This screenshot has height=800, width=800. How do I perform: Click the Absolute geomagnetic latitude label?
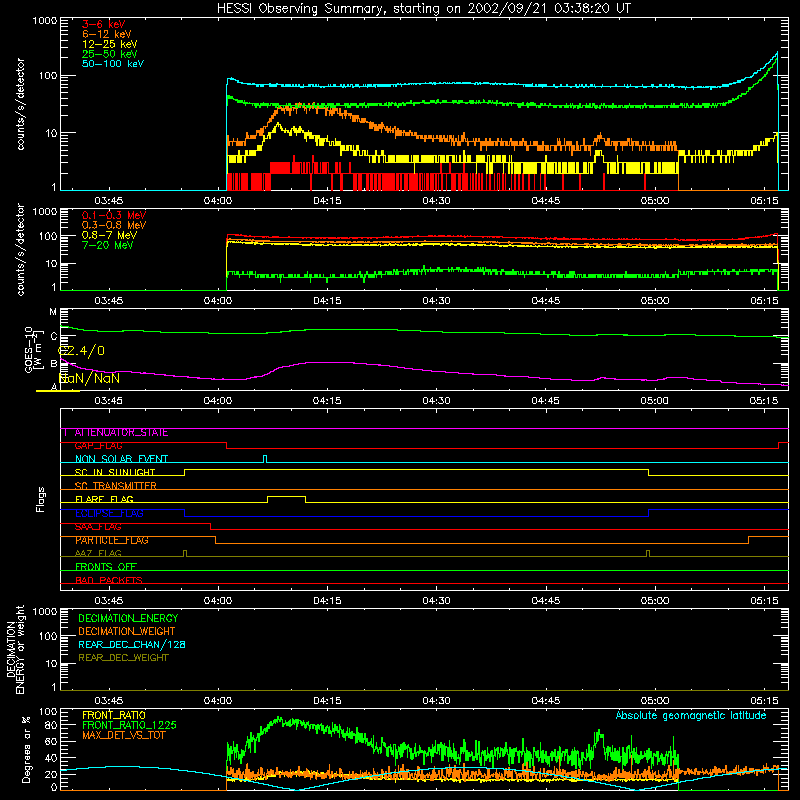click(691, 715)
